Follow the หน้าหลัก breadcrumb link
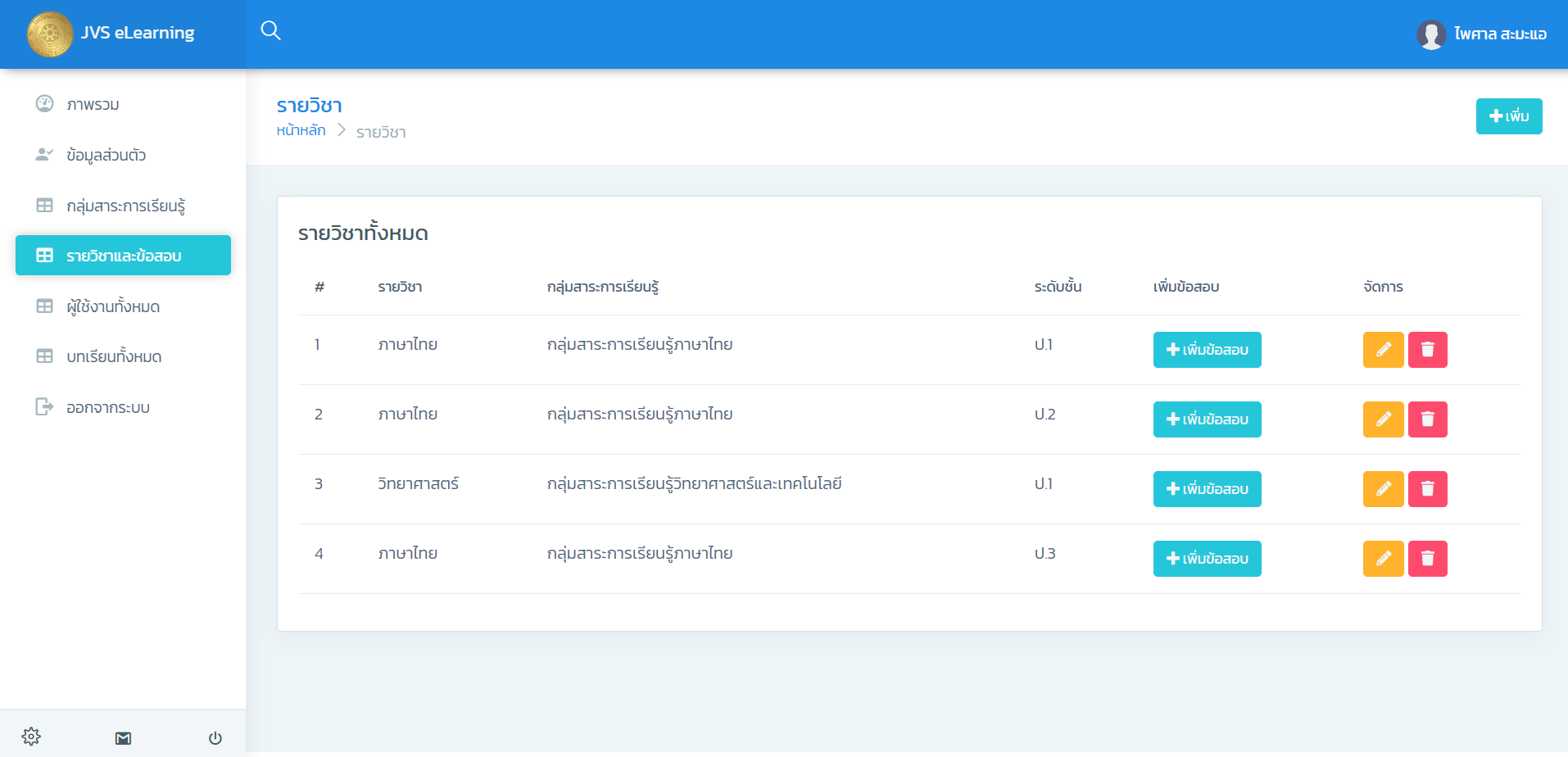This screenshot has height=757, width=1568. point(301,130)
